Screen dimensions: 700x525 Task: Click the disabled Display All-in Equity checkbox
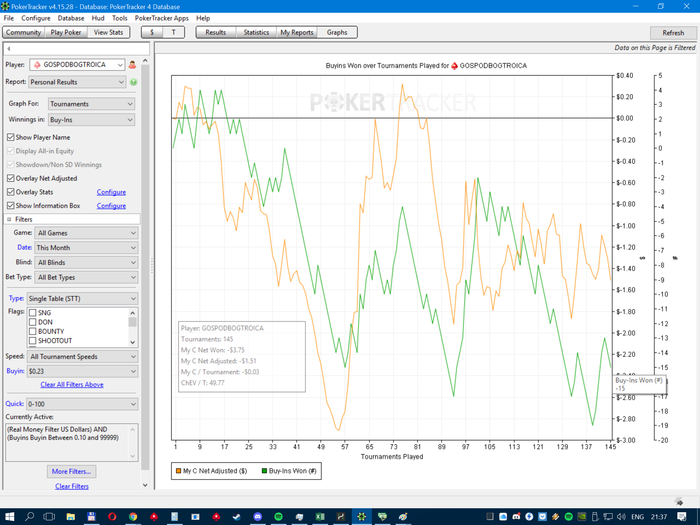tap(11, 151)
